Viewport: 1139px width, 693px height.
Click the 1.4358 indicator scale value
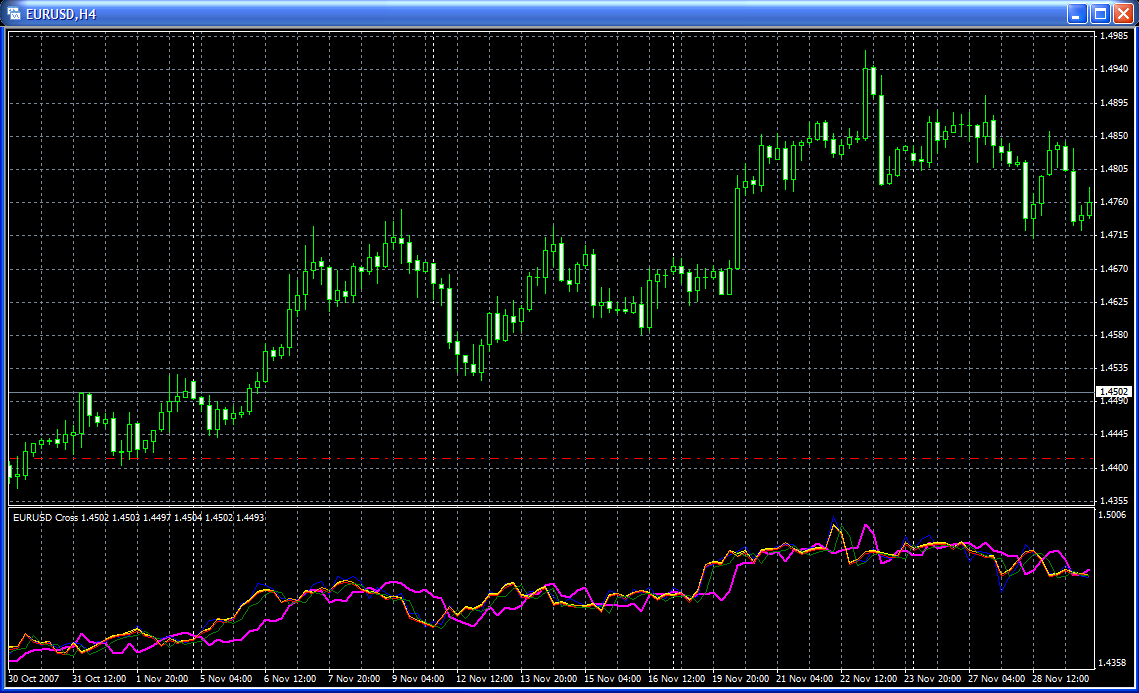1113,662
